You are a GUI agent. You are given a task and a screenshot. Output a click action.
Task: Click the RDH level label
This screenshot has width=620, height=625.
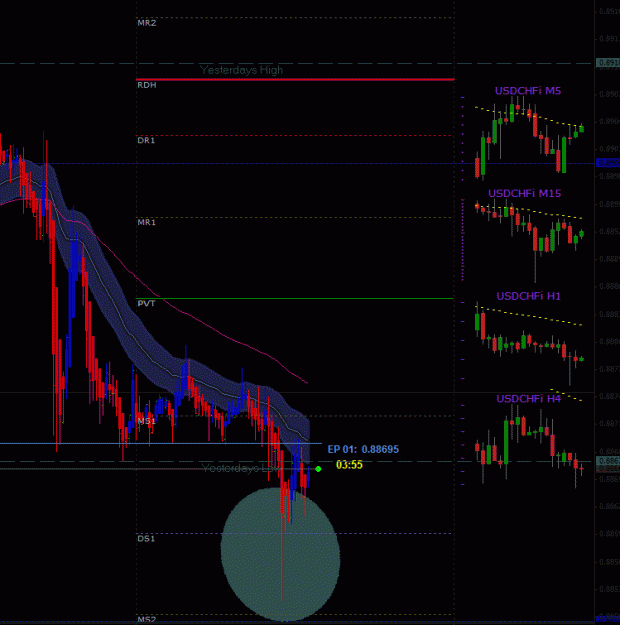pyautogui.click(x=147, y=85)
